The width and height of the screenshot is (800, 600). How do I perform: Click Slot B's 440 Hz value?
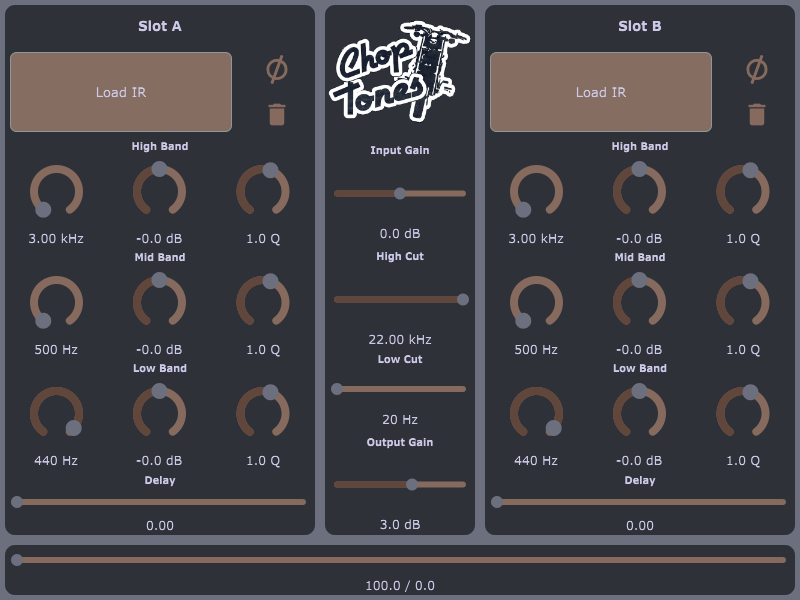click(x=536, y=461)
